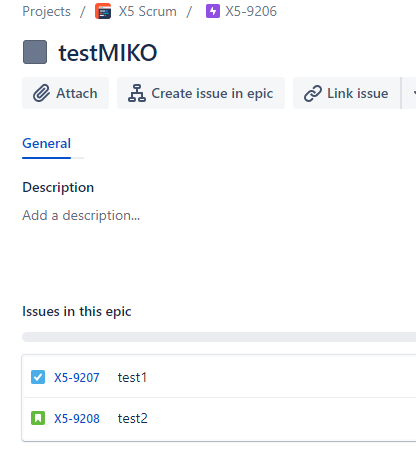Open the dropdown arrow next to Link issue
This screenshot has height=461, width=416.
(x=409, y=93)
